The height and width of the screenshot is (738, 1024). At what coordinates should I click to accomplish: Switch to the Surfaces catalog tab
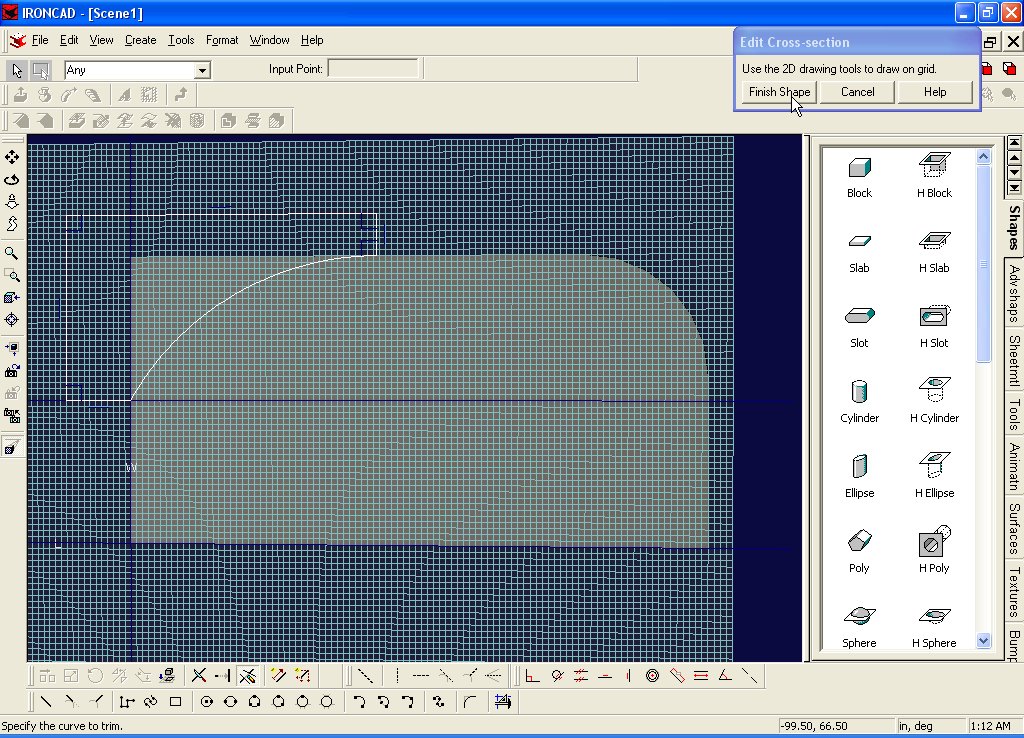click(x=1014, y=528)
